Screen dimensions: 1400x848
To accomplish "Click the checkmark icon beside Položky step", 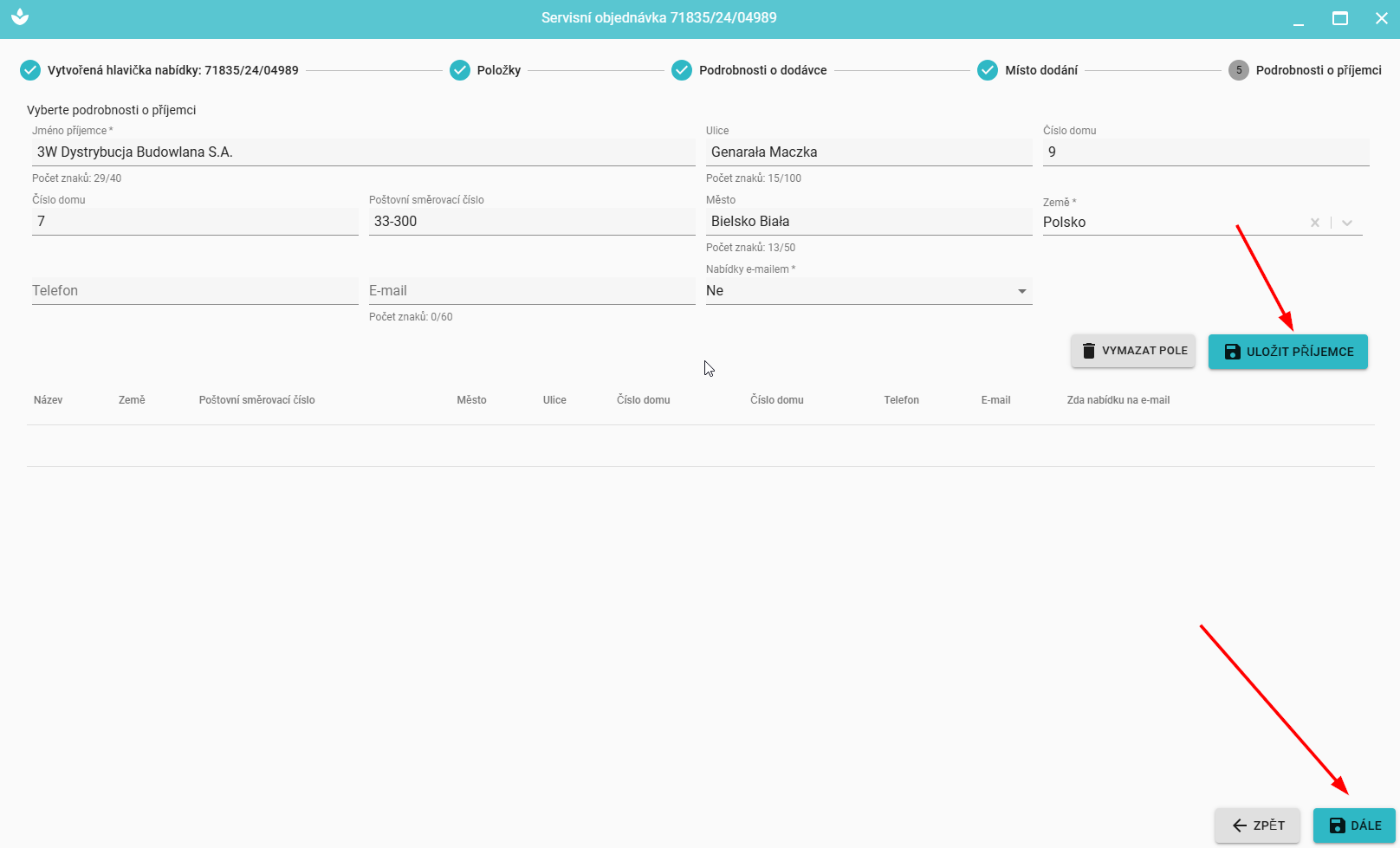I will pos(460,70).
